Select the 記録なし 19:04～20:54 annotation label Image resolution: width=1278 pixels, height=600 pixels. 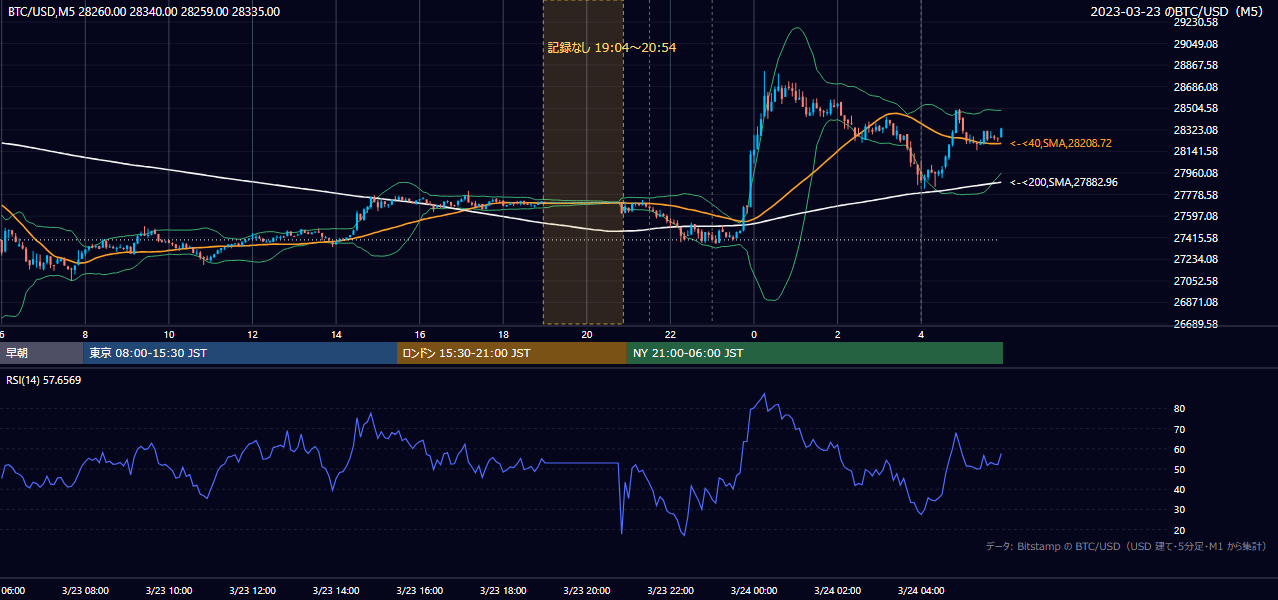(612, 47)
